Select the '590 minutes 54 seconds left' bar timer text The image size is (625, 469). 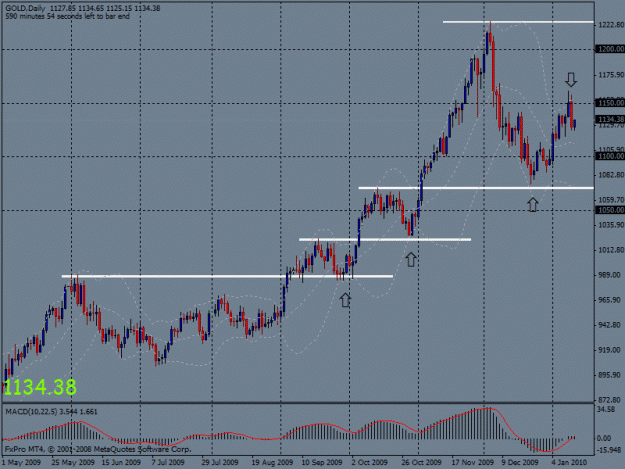coord(67,16)
